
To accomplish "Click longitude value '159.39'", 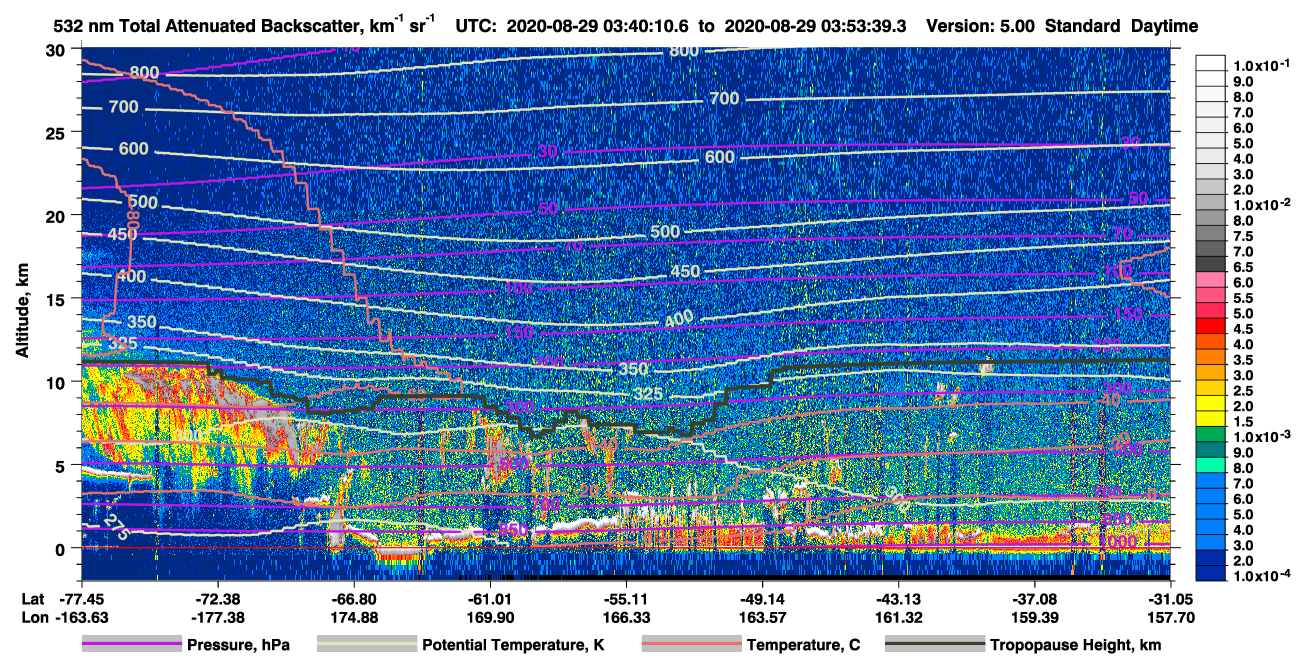I will (1036, 617).
